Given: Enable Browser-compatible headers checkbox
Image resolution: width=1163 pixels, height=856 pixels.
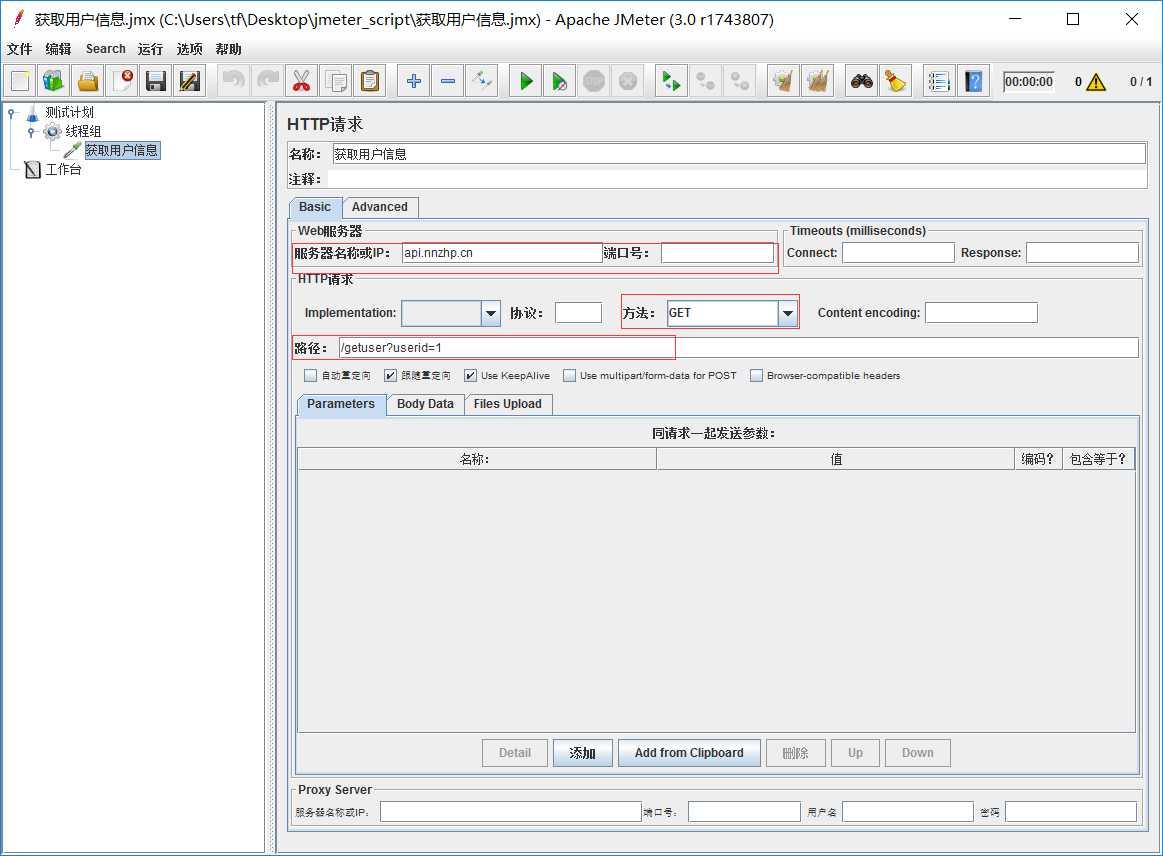Looking at the screenshot, I should (x=757, y=375).
